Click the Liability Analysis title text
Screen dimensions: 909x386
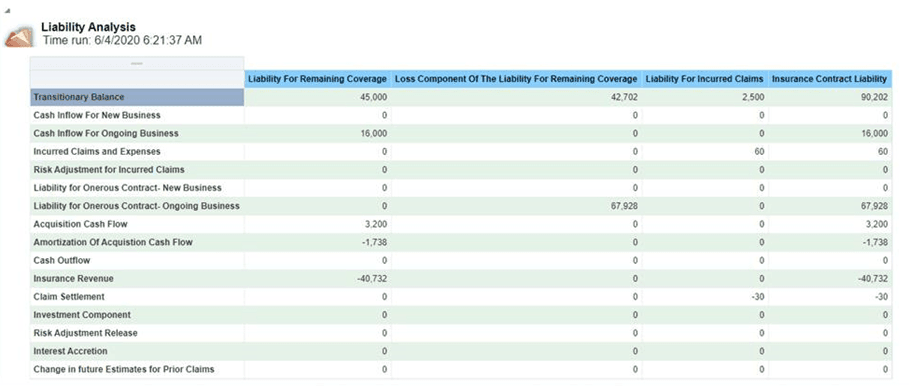pyautogui.click(x=89, y=27)
